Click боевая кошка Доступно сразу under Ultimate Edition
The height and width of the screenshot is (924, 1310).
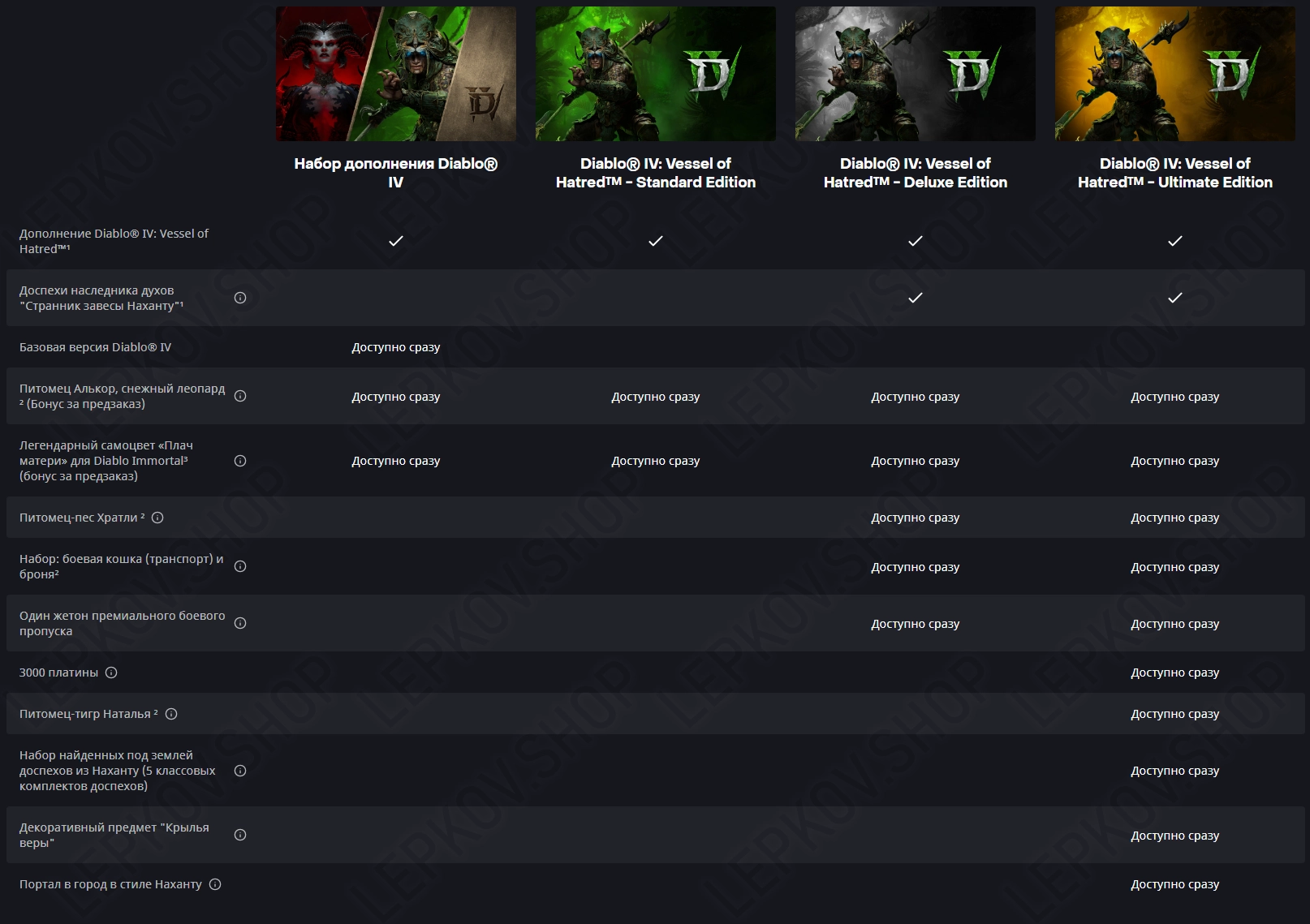coord(1175,567)
